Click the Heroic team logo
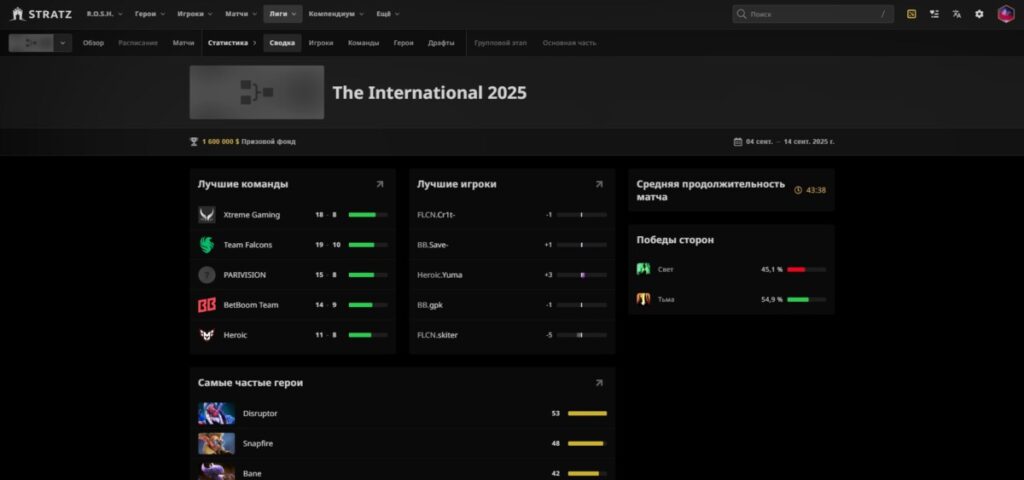The width and height of the screenshot is (1024, 480). tap(206, 335)
